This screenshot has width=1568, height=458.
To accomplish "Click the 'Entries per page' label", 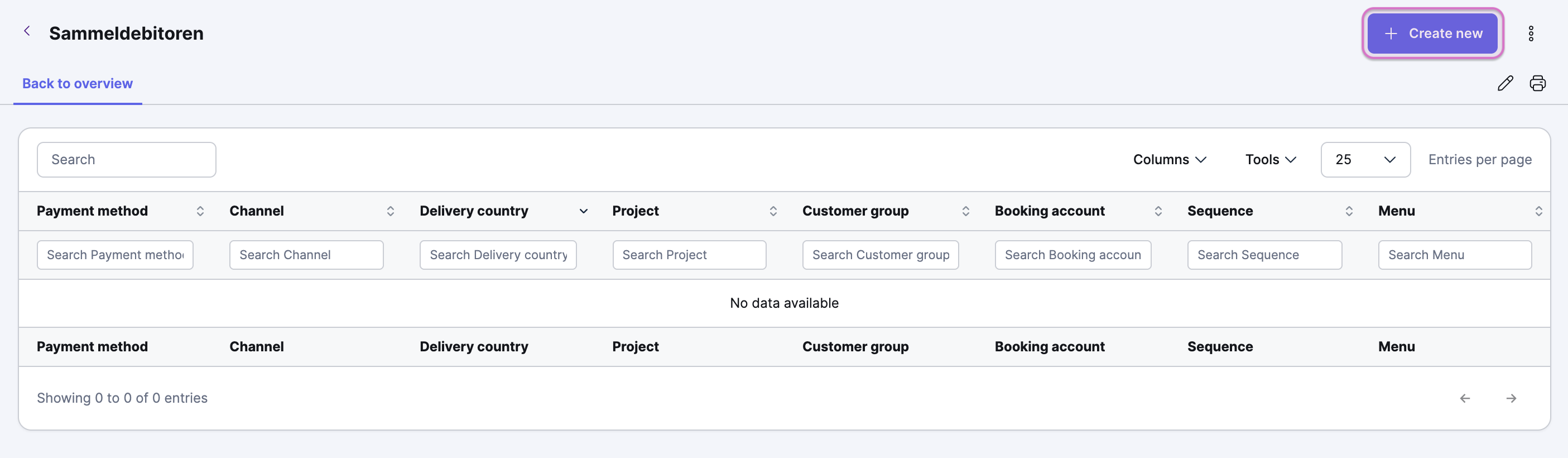I will coord(1480,160).
